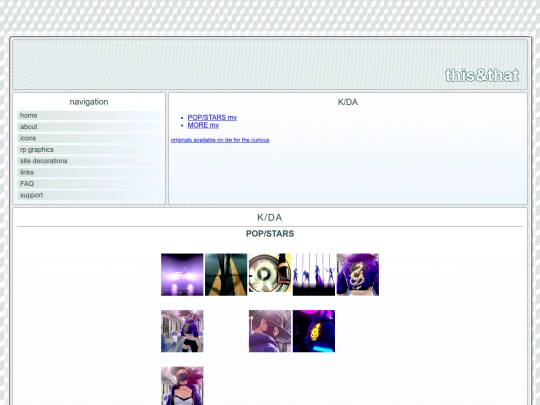Image resolution: width=540 pixels, height=405 pixels.
Task: Go to the about page
Action: point(89,127)
